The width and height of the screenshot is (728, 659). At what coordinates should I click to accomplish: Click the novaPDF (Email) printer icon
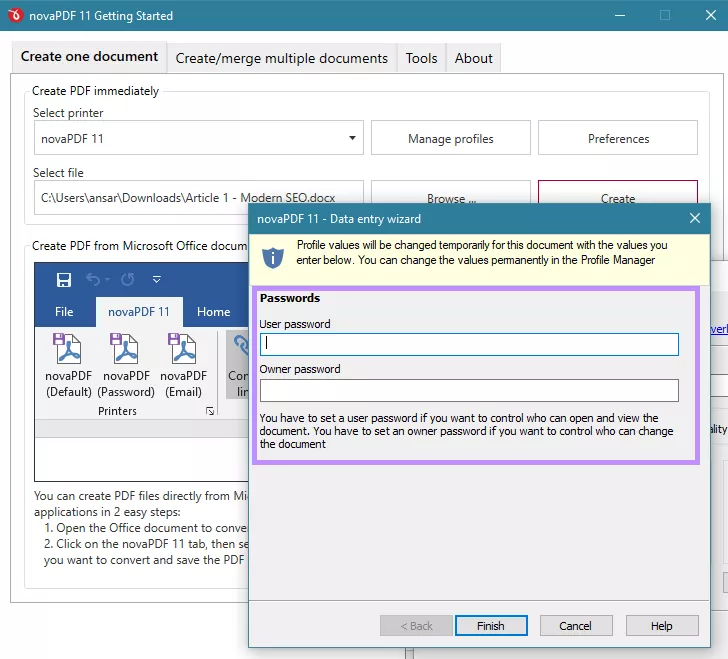(x=183, y=348)
